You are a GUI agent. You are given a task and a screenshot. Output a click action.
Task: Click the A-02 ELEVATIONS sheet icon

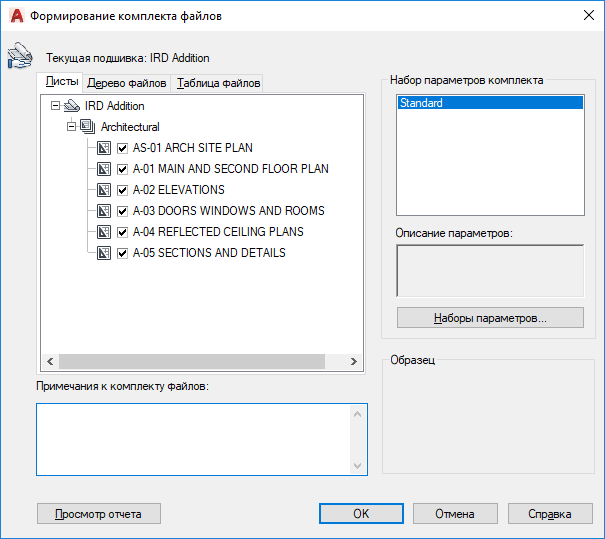[104, 190]
